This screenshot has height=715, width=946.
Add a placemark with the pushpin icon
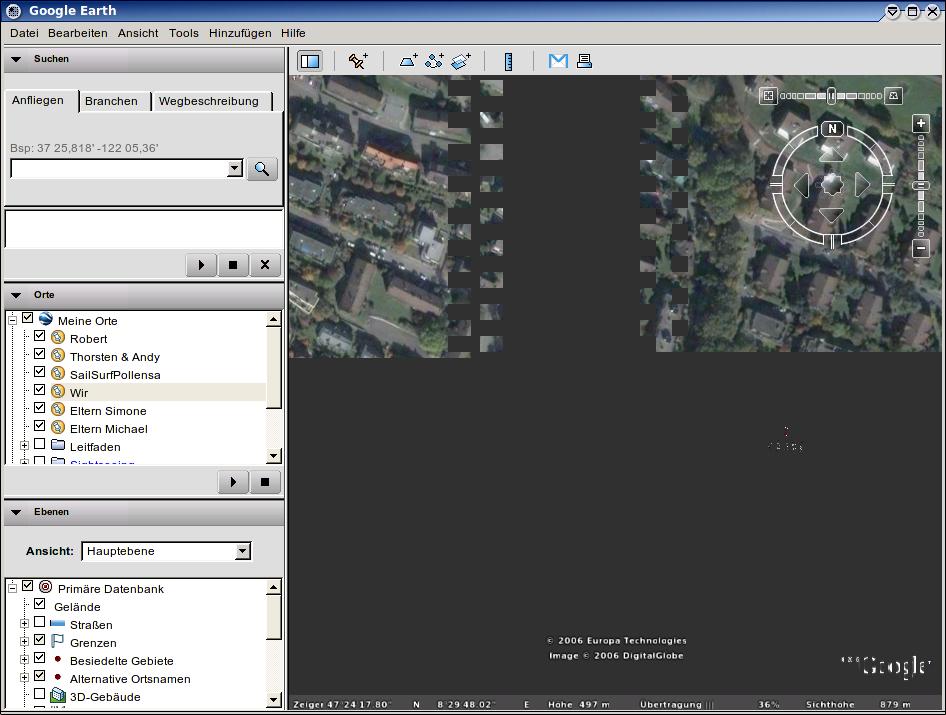pos(358,61)
